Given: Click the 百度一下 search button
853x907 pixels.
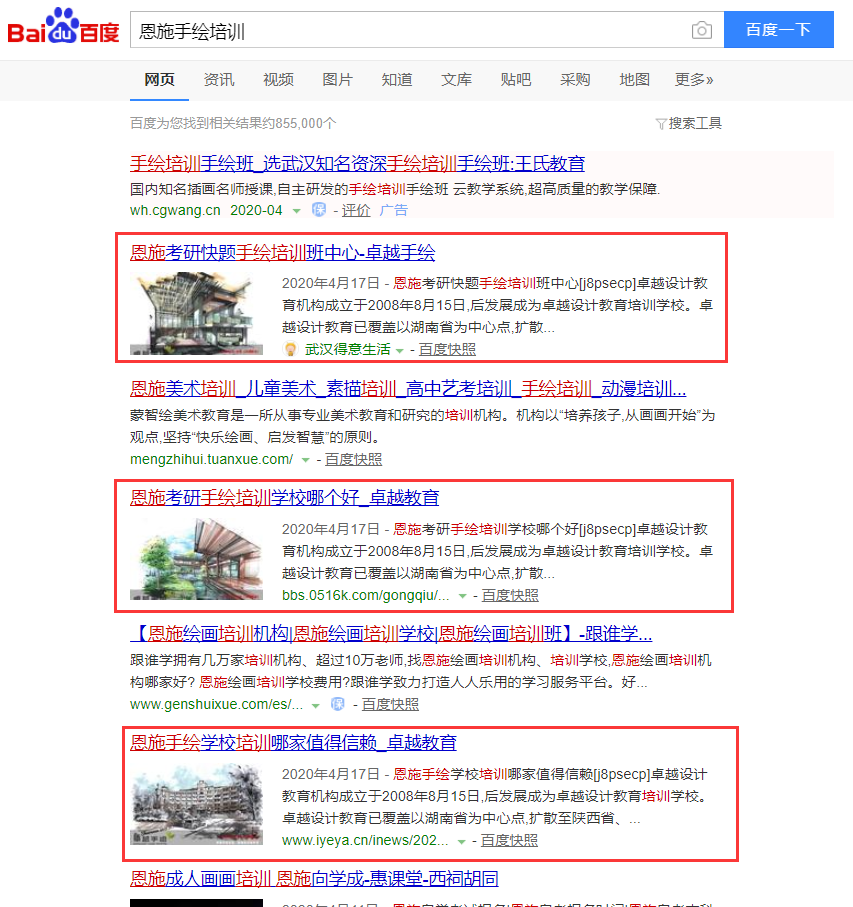Looking at the screenshot, I should (778, 30).
